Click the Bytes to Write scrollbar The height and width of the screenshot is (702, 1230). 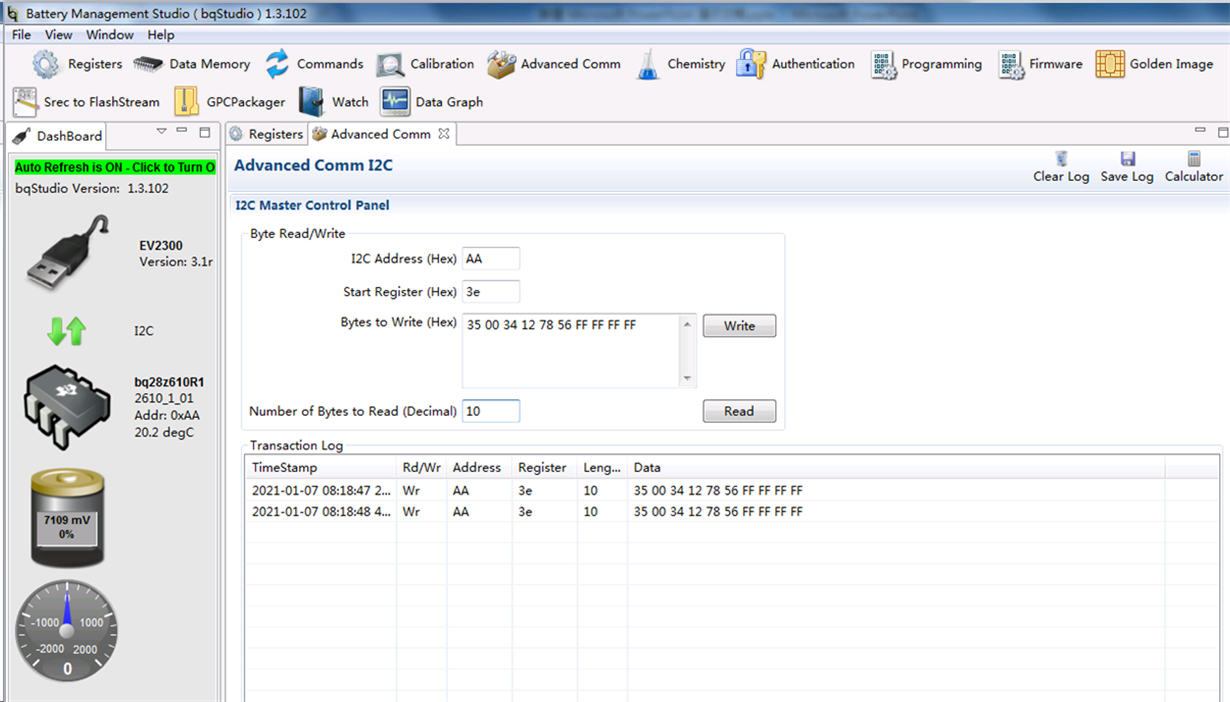tap(688, 351)
